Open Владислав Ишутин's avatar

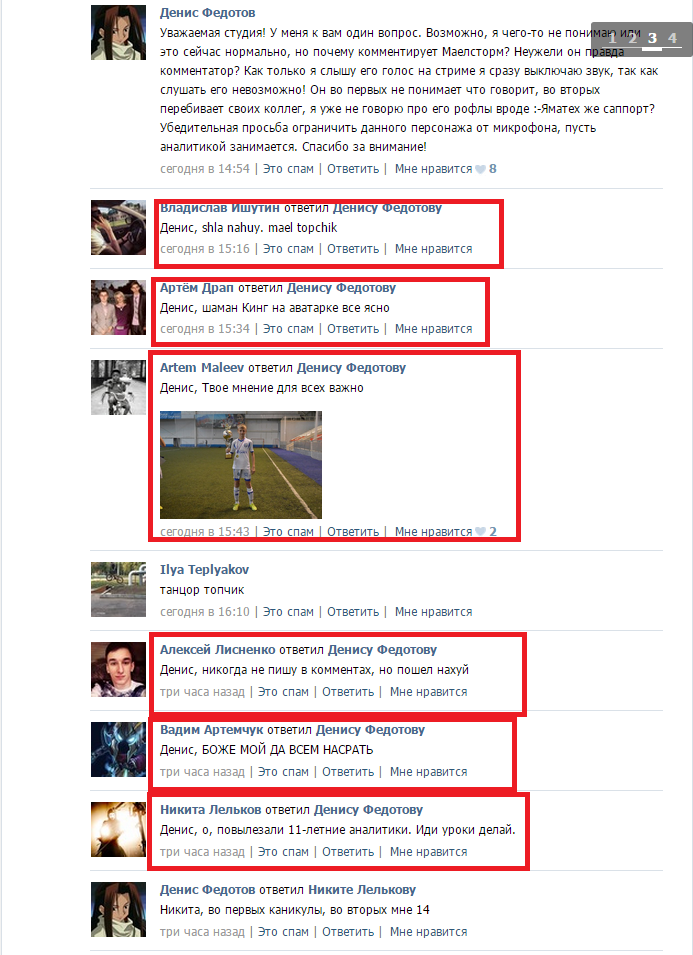pyautogui.click(x=118, y=227)
